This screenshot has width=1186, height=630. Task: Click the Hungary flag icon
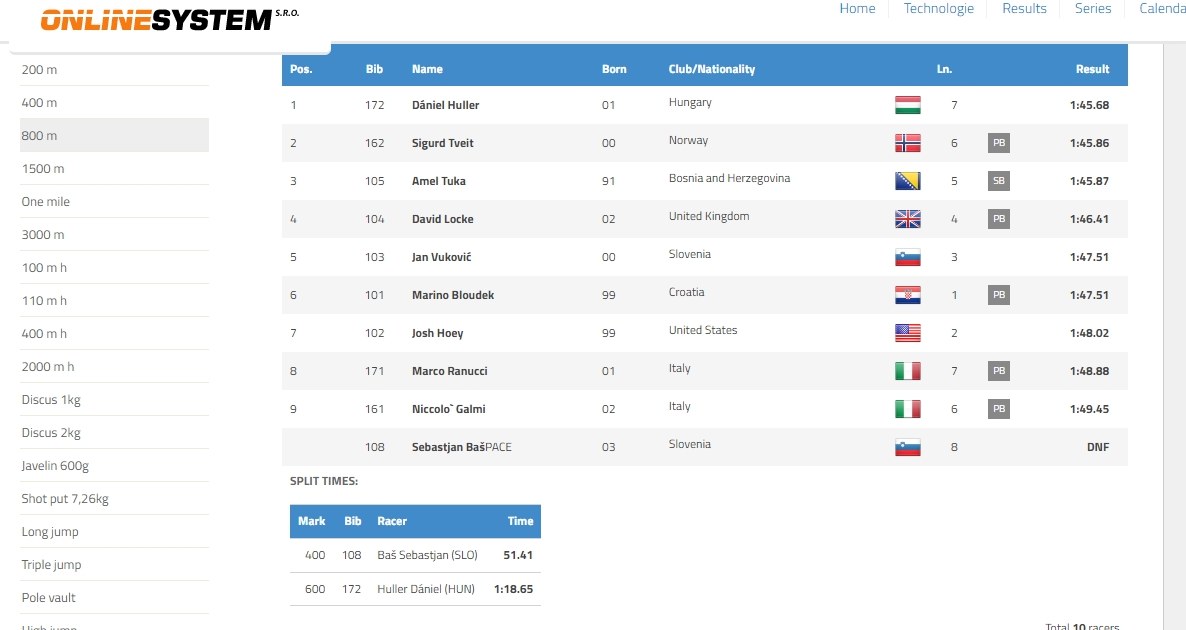pos(907,105)
